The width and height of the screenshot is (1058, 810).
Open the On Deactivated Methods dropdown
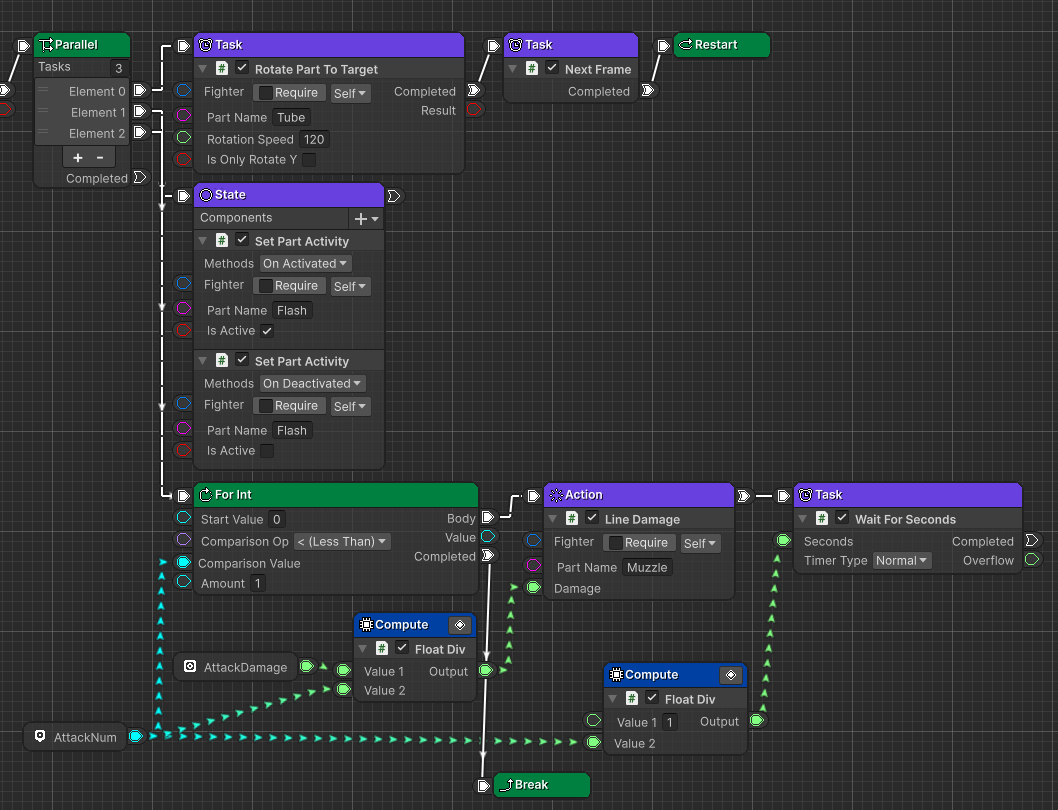click(x=312, y=384)
